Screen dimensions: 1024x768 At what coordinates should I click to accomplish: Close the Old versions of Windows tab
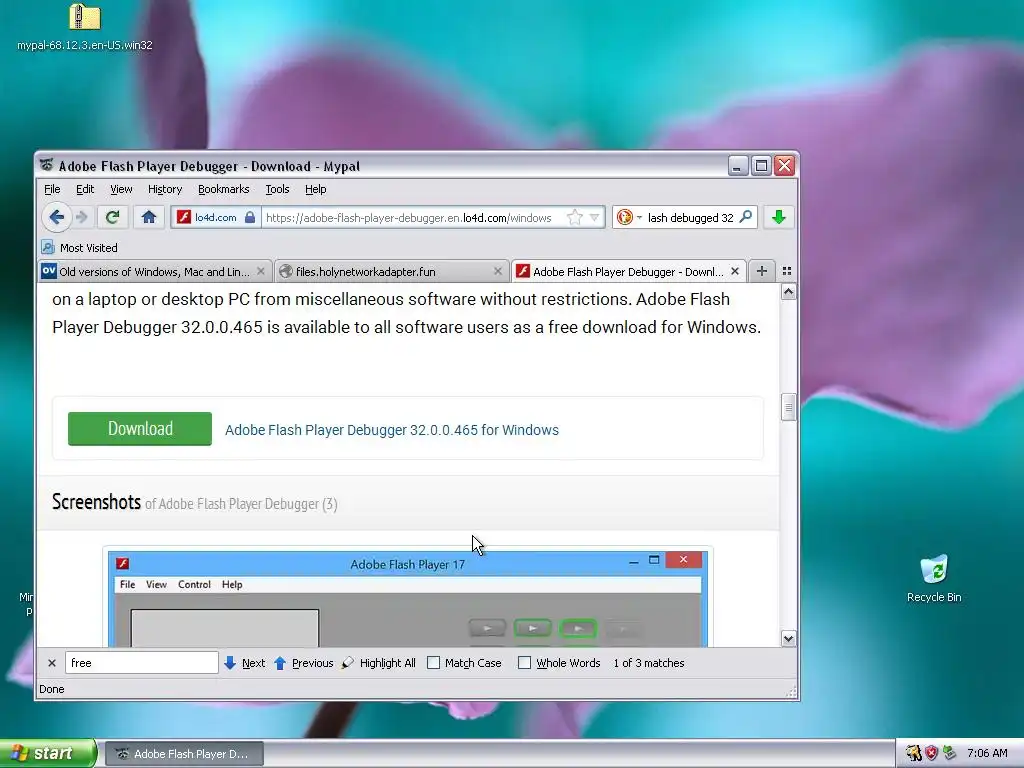click(x=261, y=271)
